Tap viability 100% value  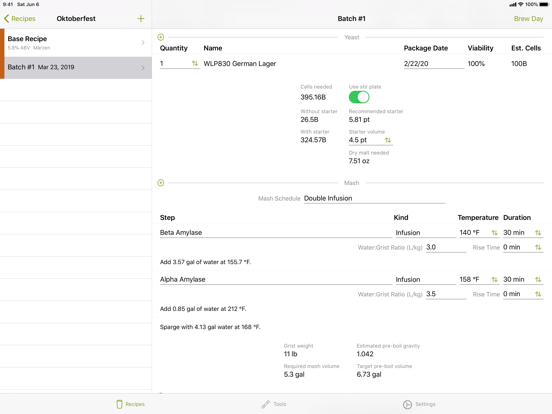point(476,64)
